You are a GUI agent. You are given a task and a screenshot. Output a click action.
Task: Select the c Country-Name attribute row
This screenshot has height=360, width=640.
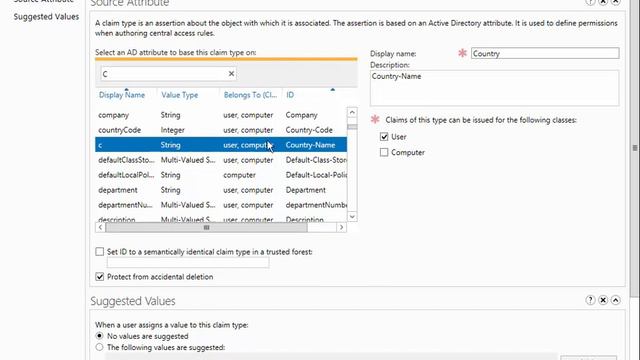[x=221, y=145]
